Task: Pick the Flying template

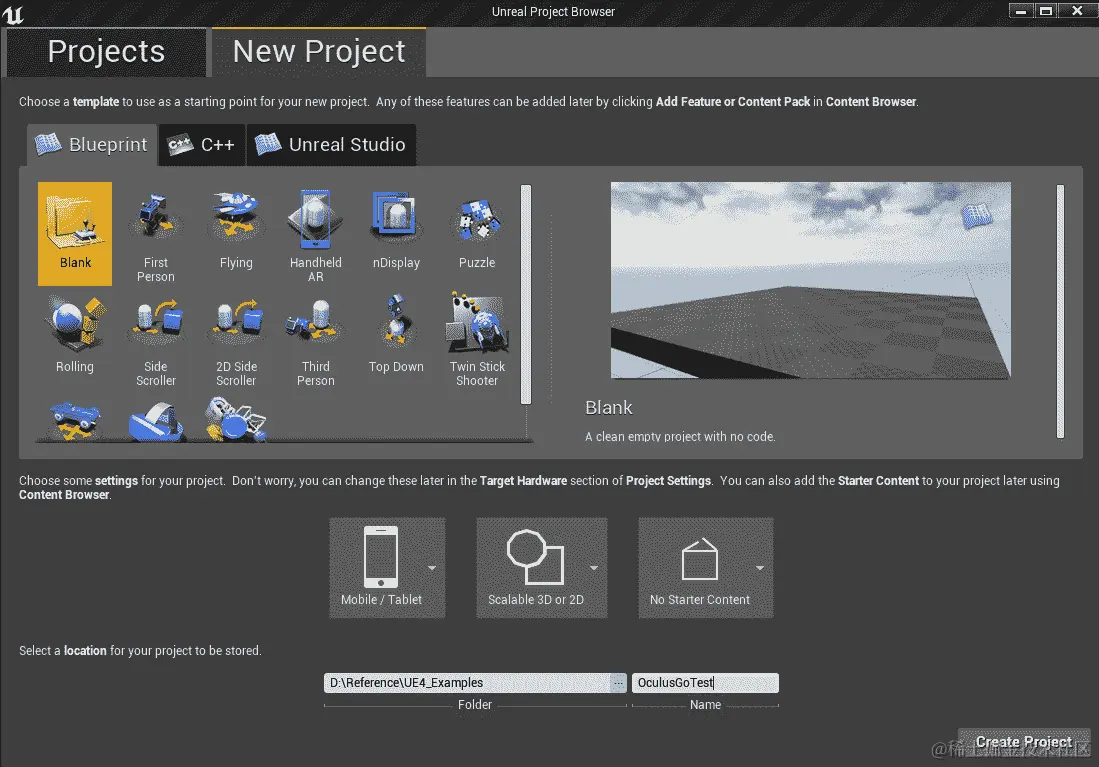Action: point(236,233)
